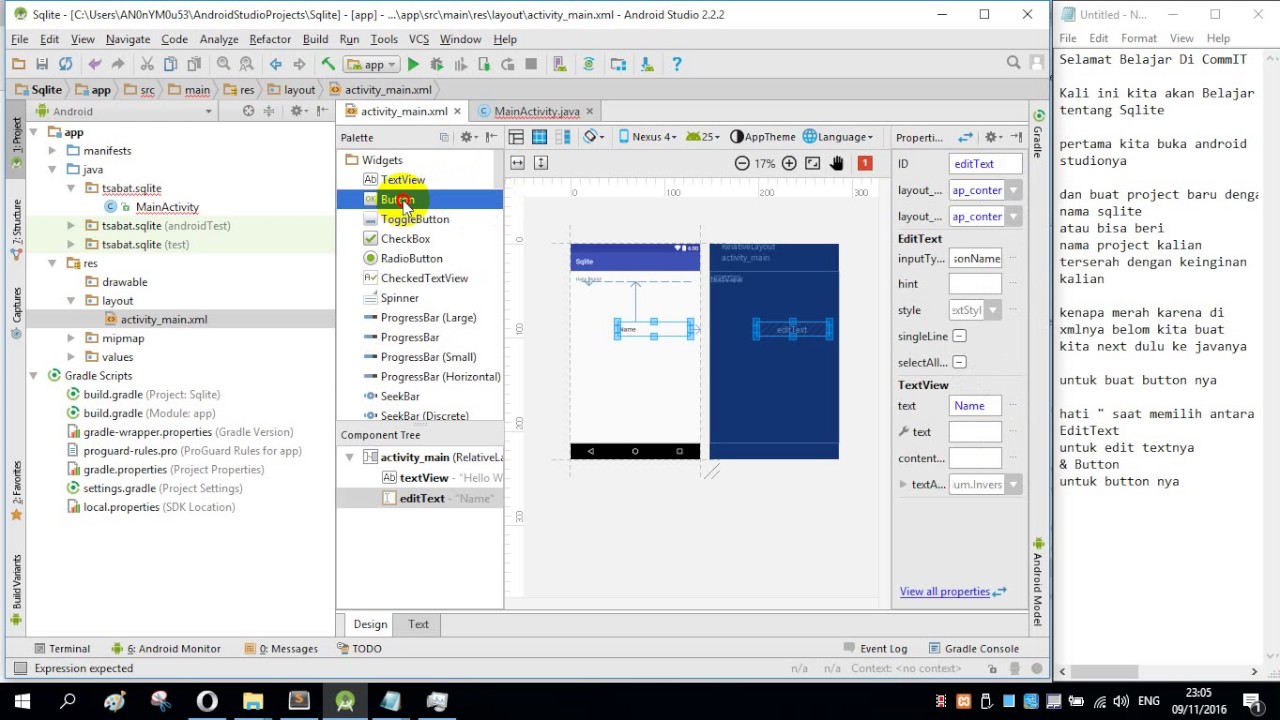The height and width of the screenshot is (720, 1280).
Task: Open the Language dropdown
Action: click(x=838, y=137)
